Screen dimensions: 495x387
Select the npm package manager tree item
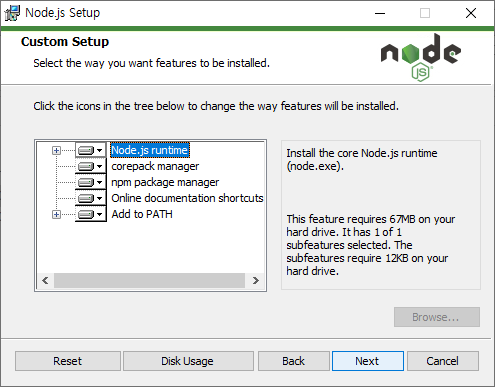[x=165, y=182]
